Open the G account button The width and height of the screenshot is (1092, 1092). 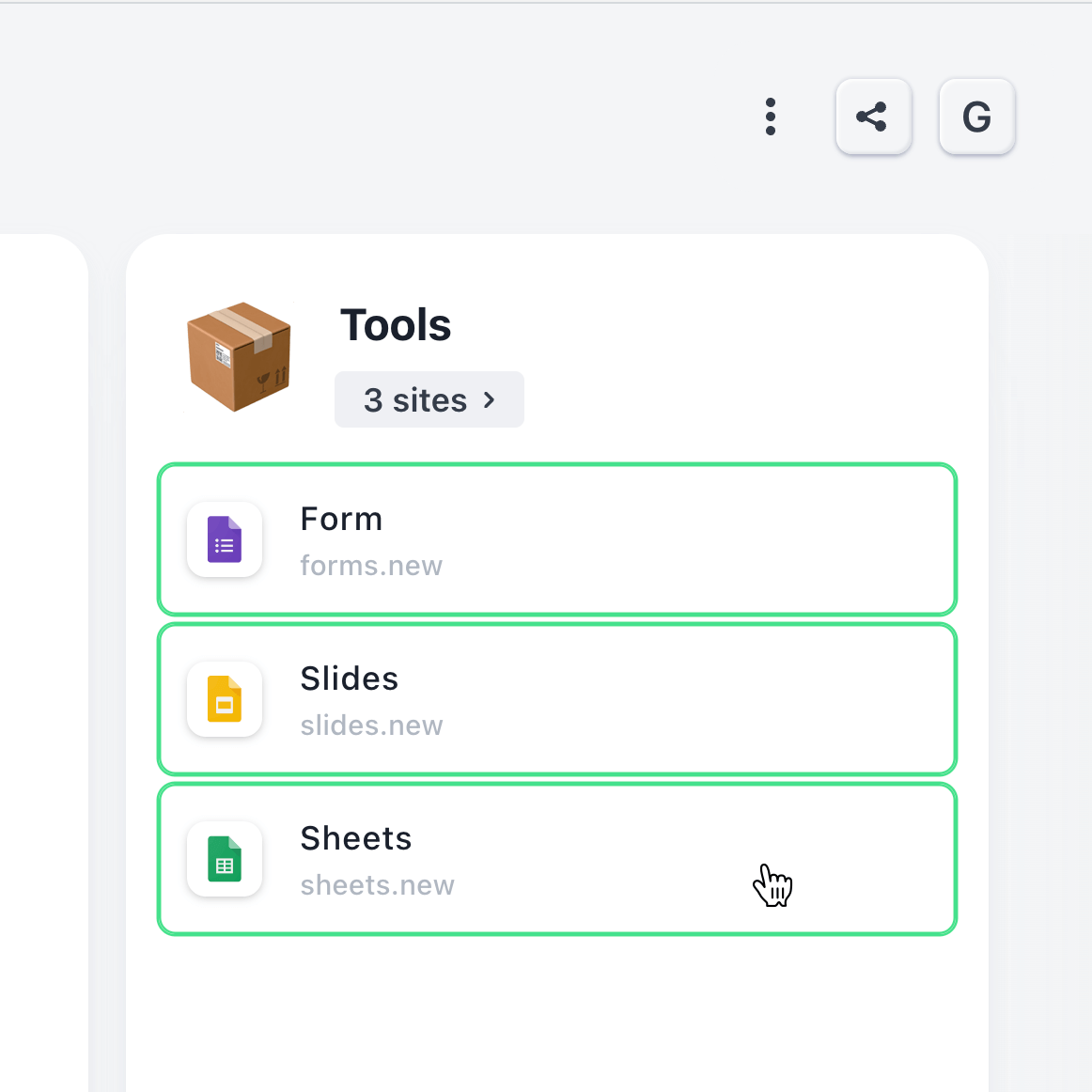click(x=976, y=117)
